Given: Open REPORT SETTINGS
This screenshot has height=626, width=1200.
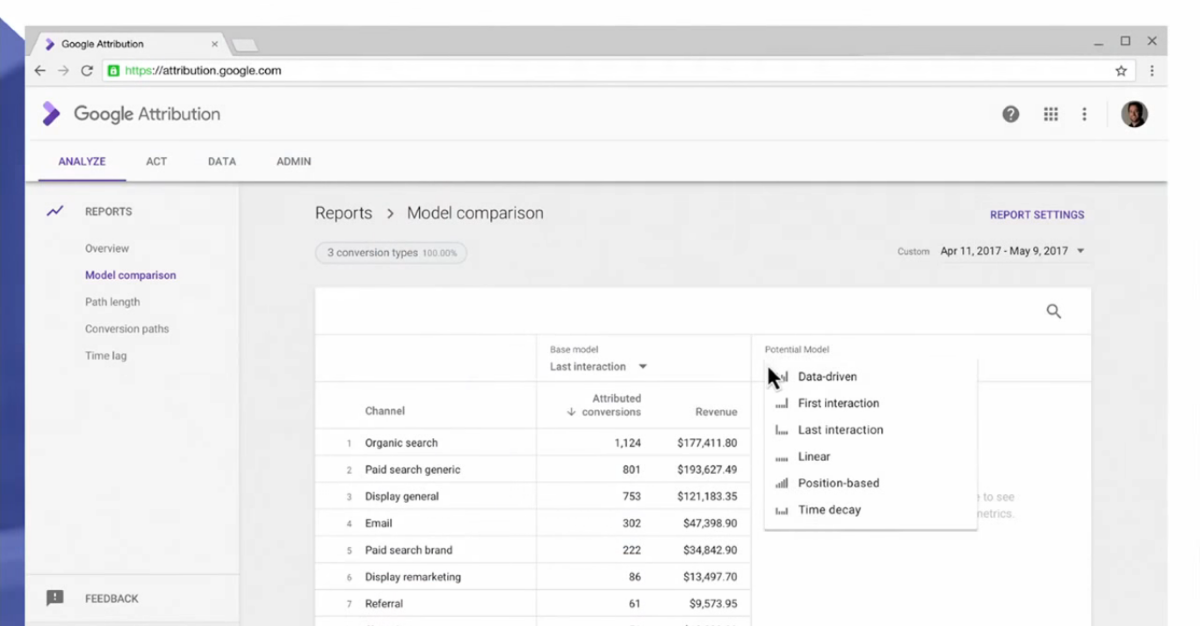Looking at the screenshot, I should pyautogui.click(x=1037, y=215).
